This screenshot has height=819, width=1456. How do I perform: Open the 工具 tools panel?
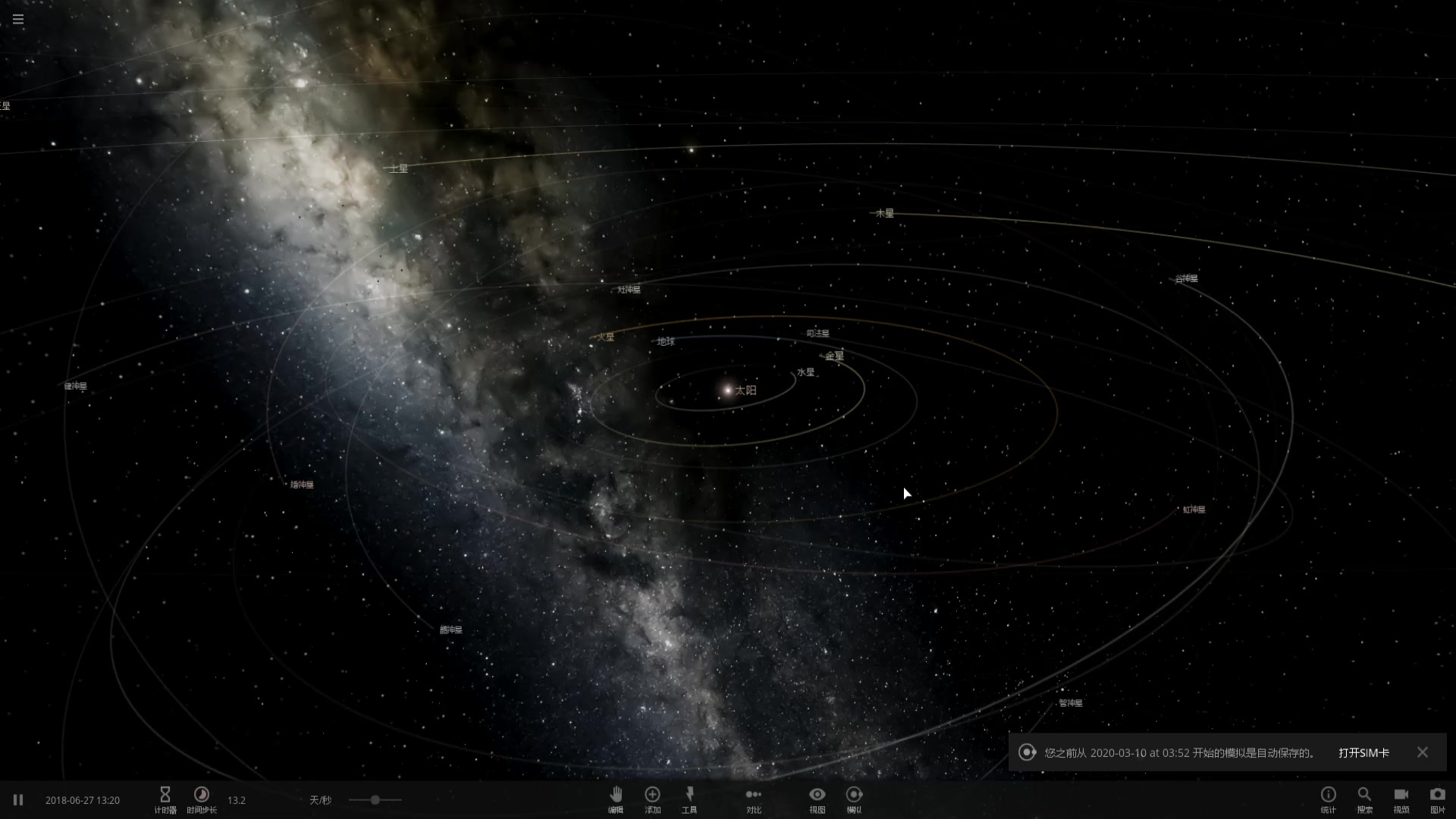pyautogui.click(x=689, y=800)
